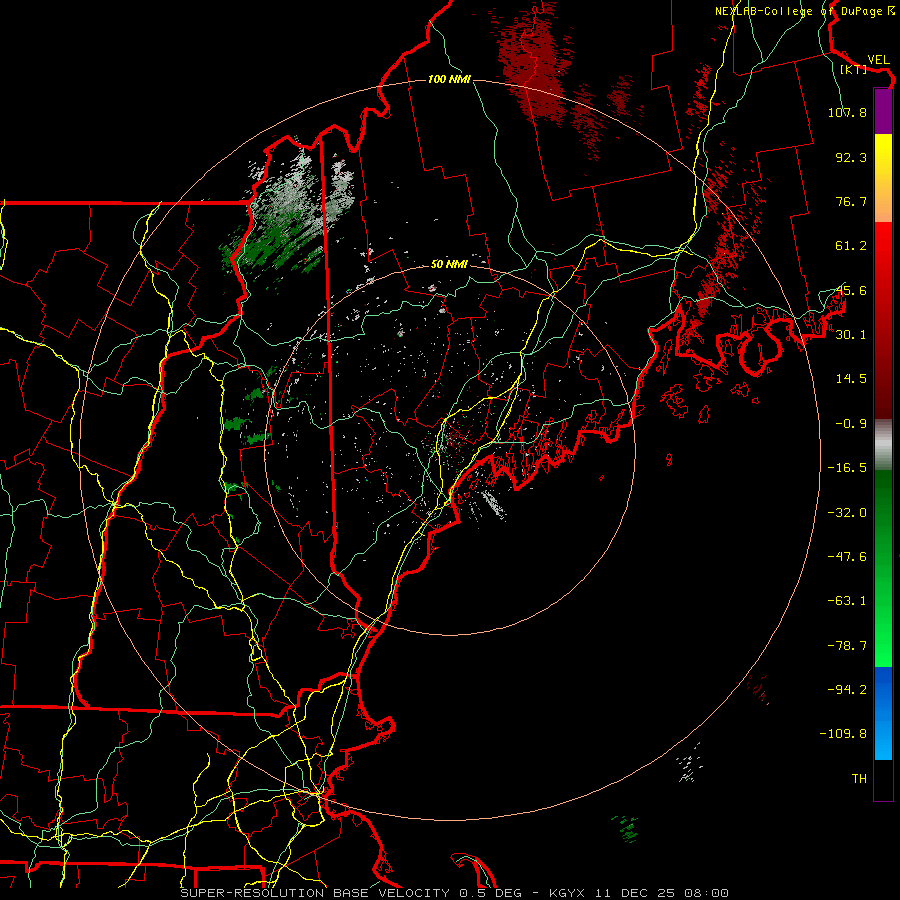Click the -94.2 legend value
Viewport: 900px width, 900px height.
pyautogui.click(x=847, y=690)
